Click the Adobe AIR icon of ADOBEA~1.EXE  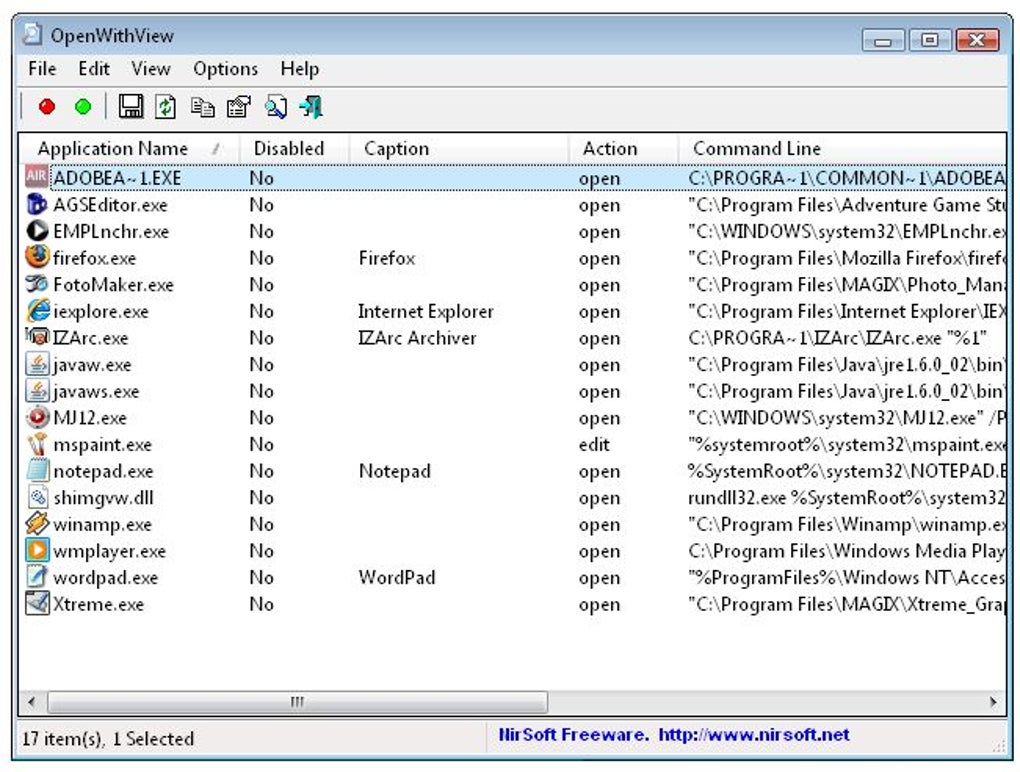tap(36, 176)
